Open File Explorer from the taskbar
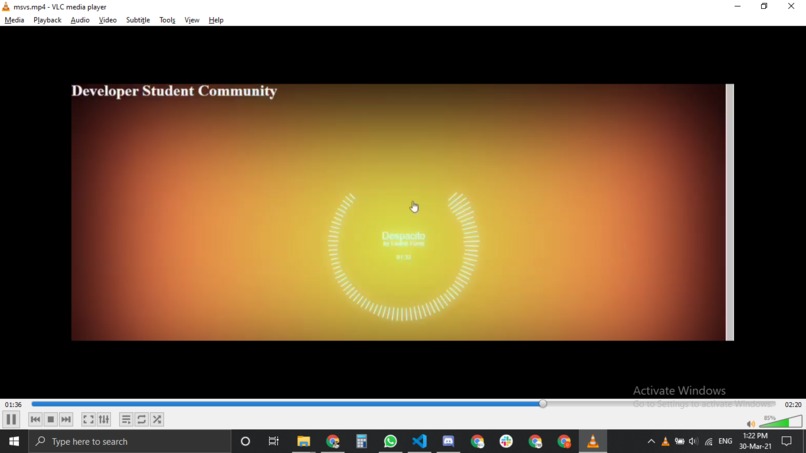806x453 pixels. point(303,441)
